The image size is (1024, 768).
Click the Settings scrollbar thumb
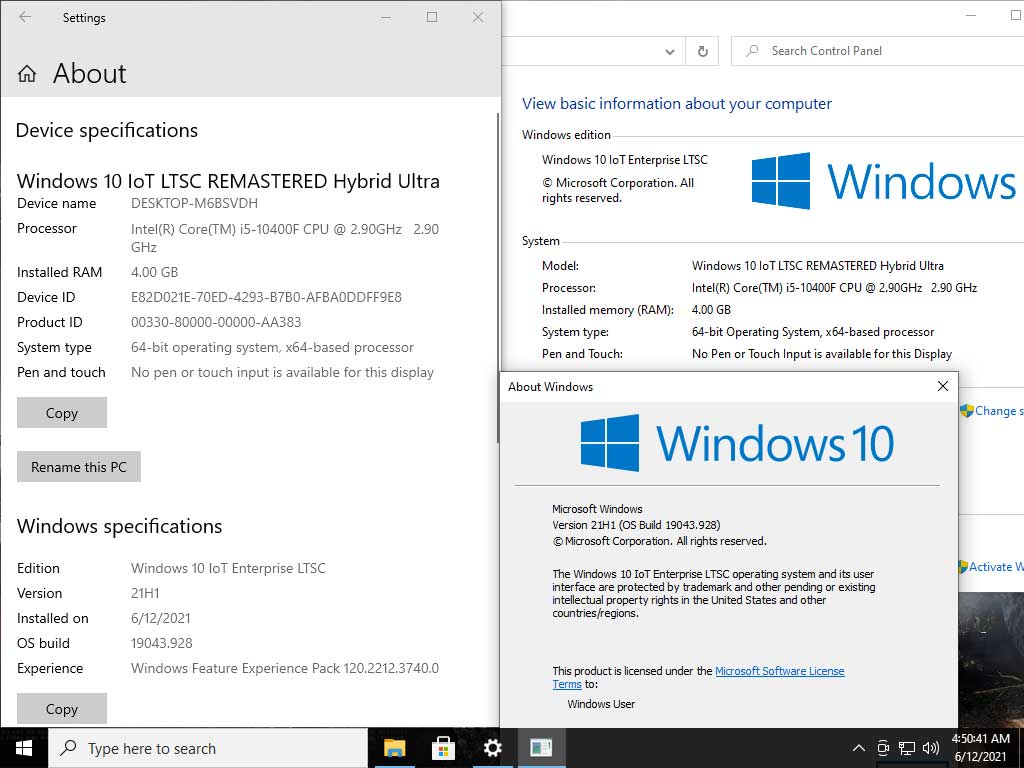pyautogui.click(x=498, y=278)
